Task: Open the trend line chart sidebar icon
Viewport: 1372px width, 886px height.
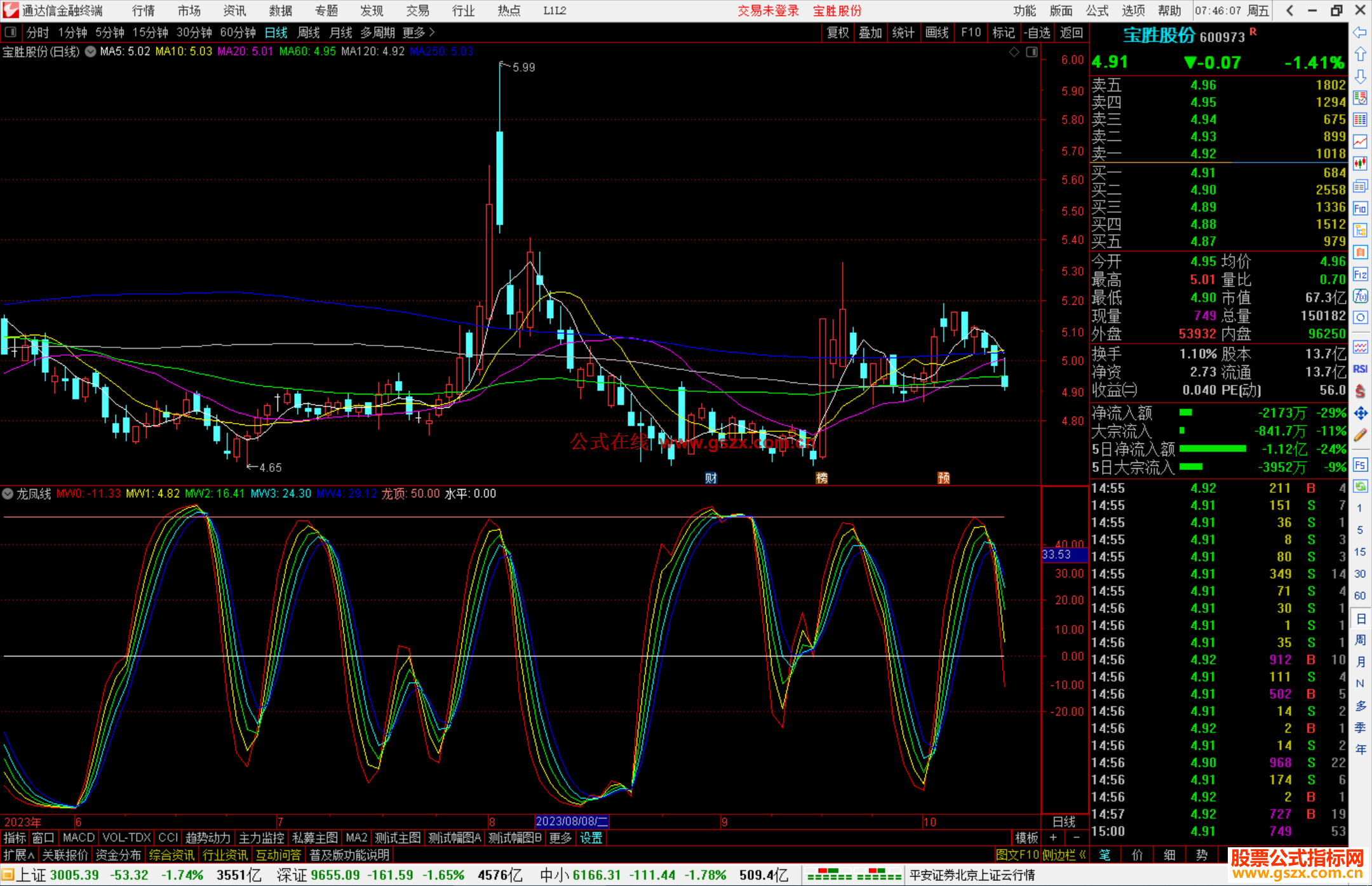Action: click(1360, 142)
